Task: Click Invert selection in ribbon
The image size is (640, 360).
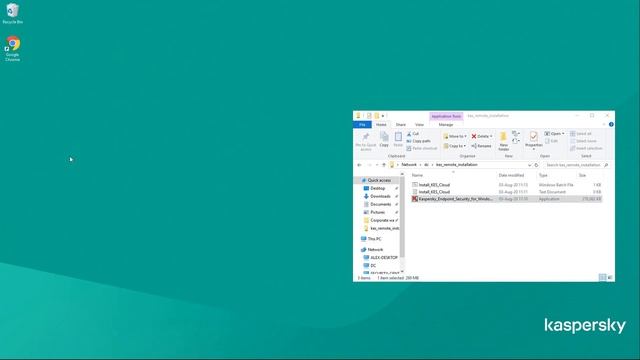Action: click(586, 148)
